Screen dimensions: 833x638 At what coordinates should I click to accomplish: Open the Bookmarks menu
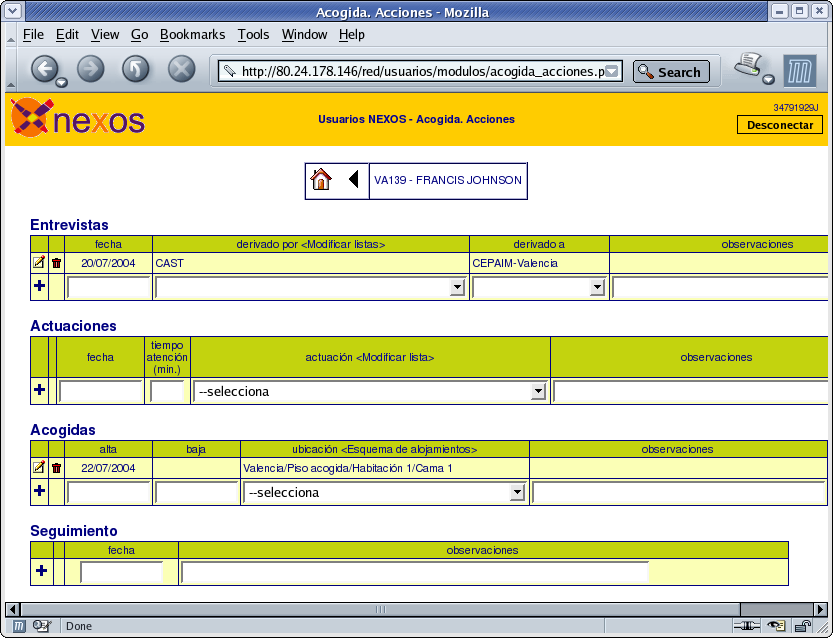point(192,35)
